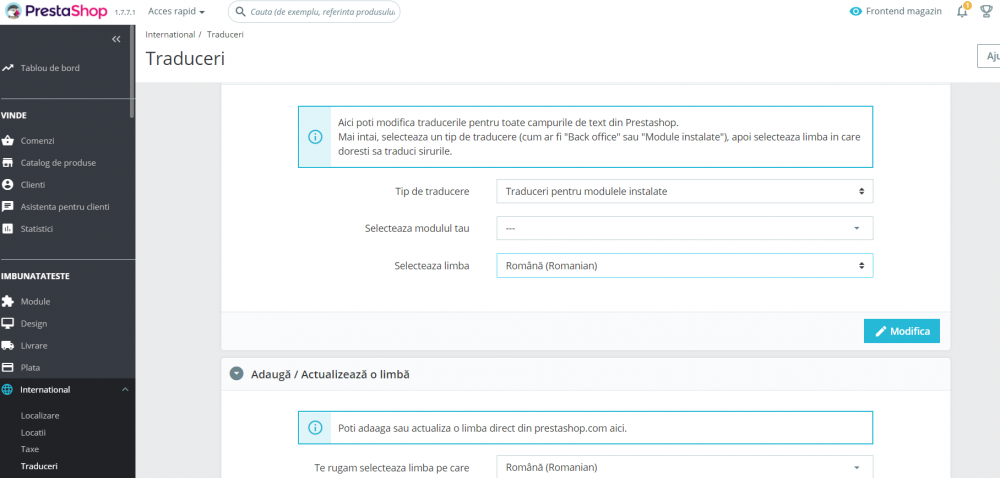
Task: Click the version number 1.7.7.1
Action: pyautogui.click(x=125, y=12)
